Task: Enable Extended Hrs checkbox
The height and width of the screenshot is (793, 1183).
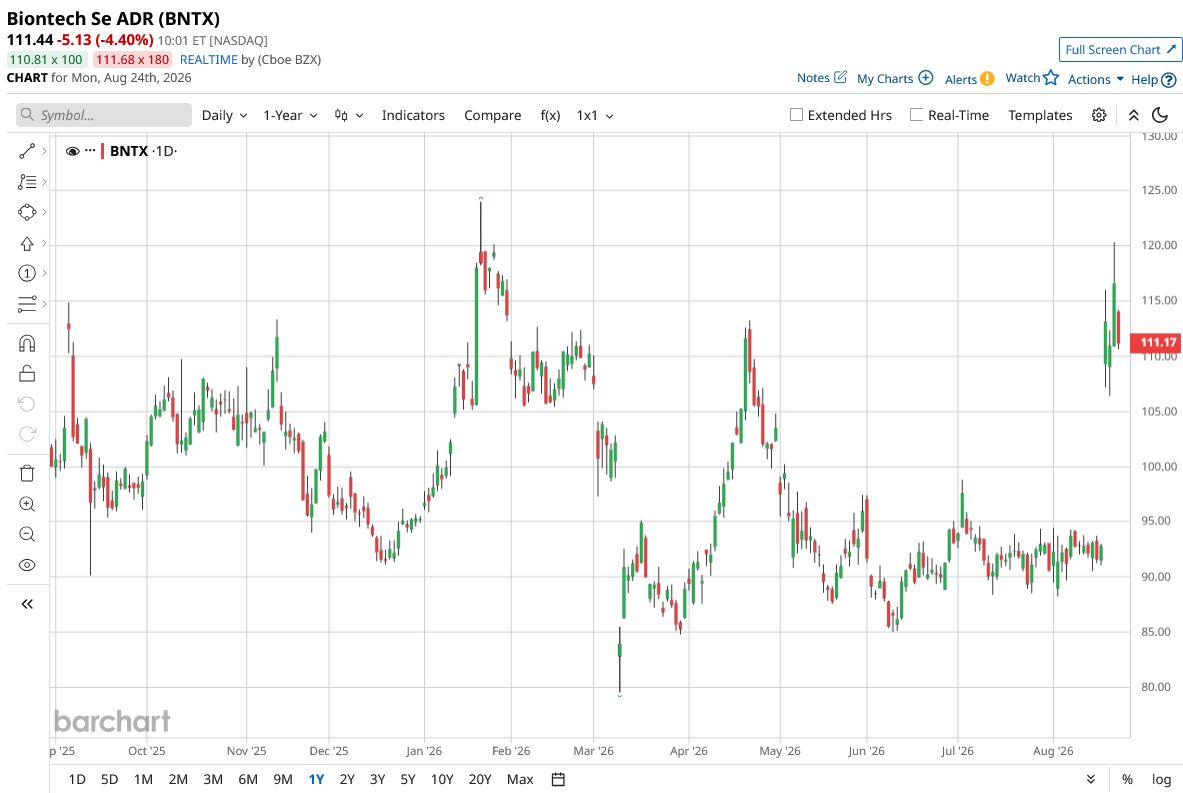Action: 796,115
